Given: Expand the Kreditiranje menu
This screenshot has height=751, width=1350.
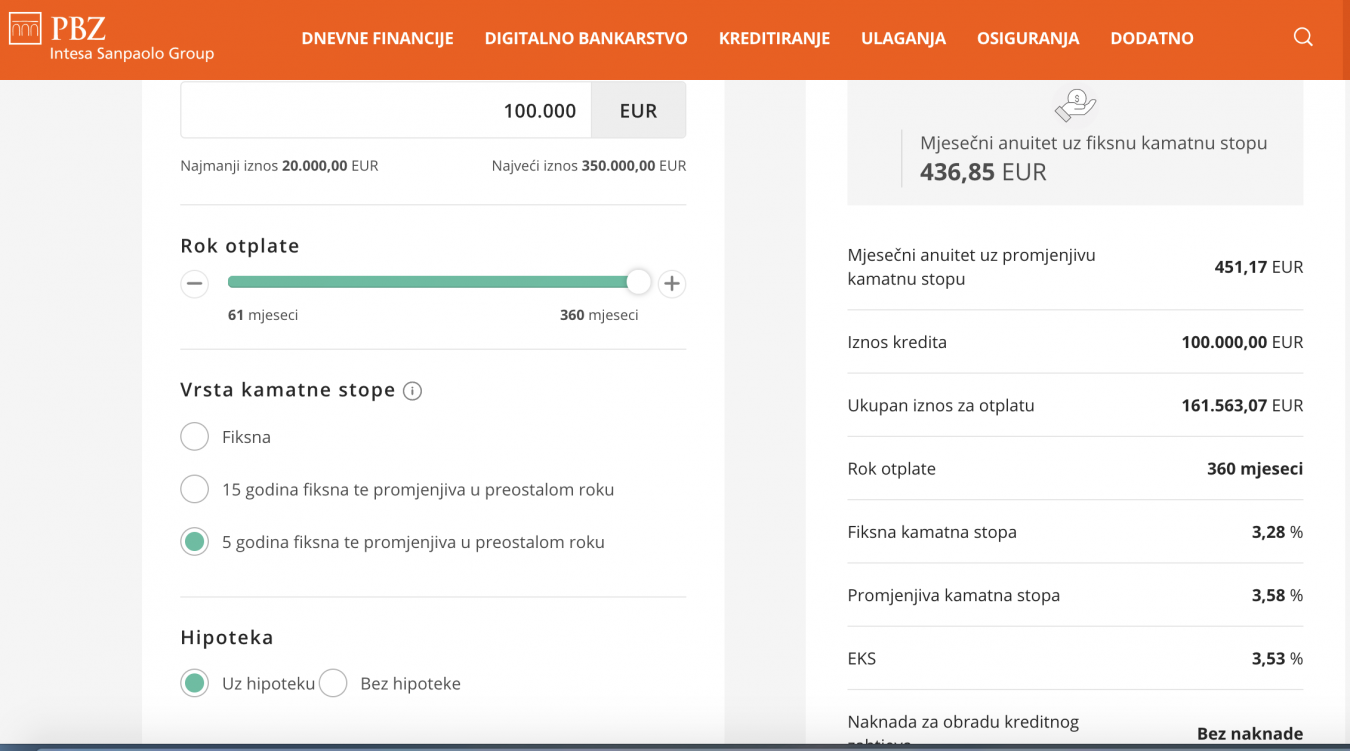Looking at the screenshot, I should pyautogui.click(x=774, y=39).
